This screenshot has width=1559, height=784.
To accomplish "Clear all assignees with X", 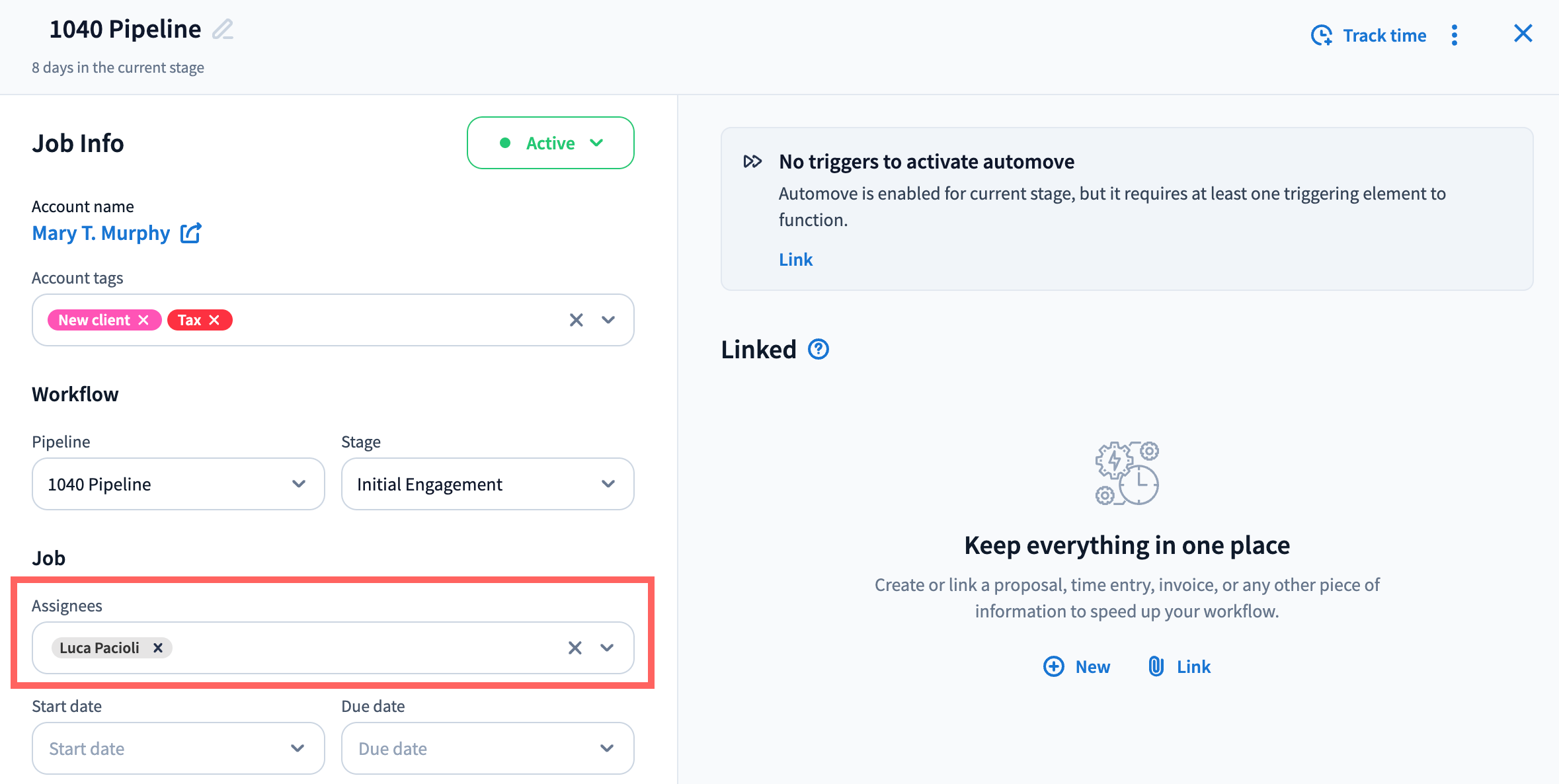I will [575, 648].
